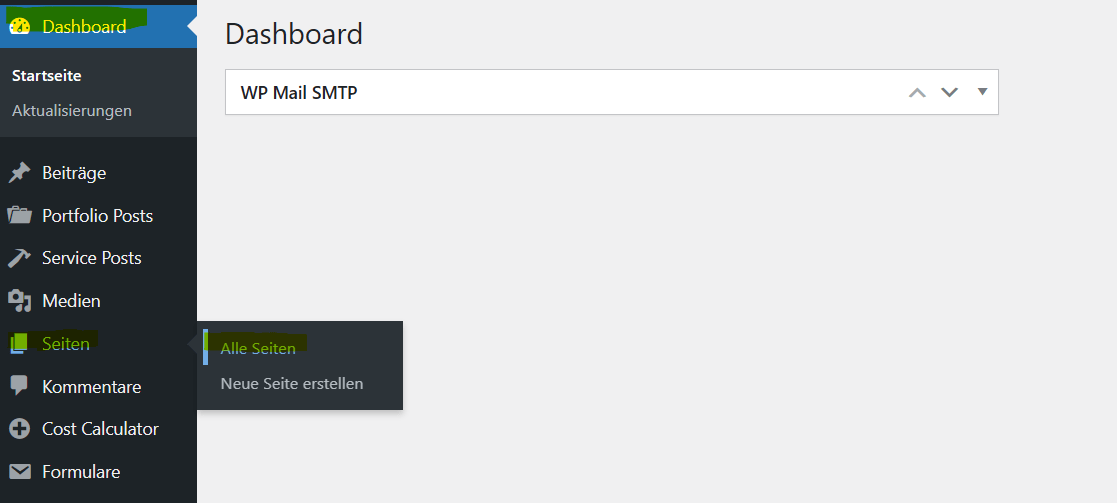Go to Startseite under Dashboard
Image resolution: width=1117 pixels, height=503 pixels.
(x=47, y=76)
